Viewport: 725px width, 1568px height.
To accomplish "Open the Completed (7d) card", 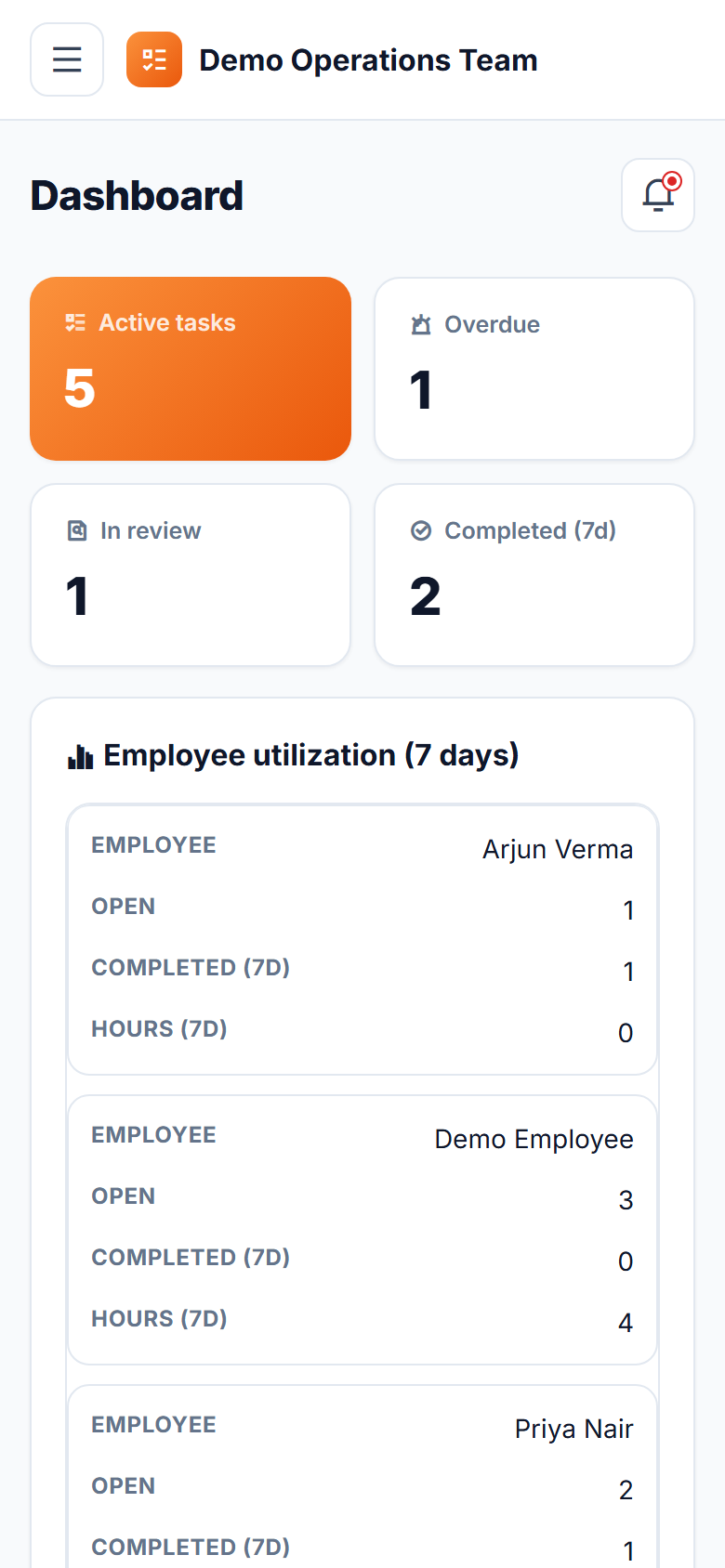I will [534, 575].
